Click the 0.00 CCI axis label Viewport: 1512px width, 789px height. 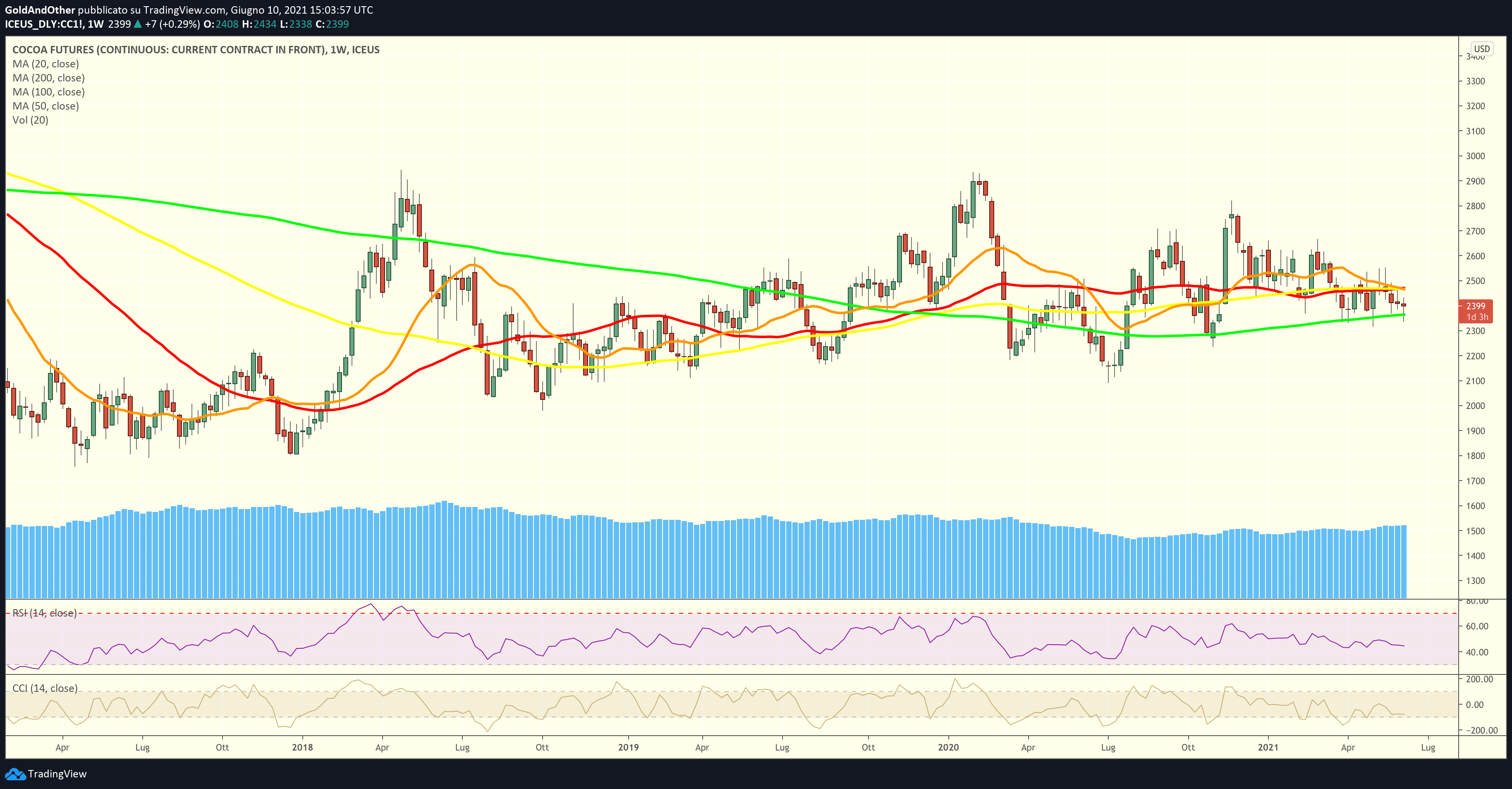click(x=1474, y=705)
